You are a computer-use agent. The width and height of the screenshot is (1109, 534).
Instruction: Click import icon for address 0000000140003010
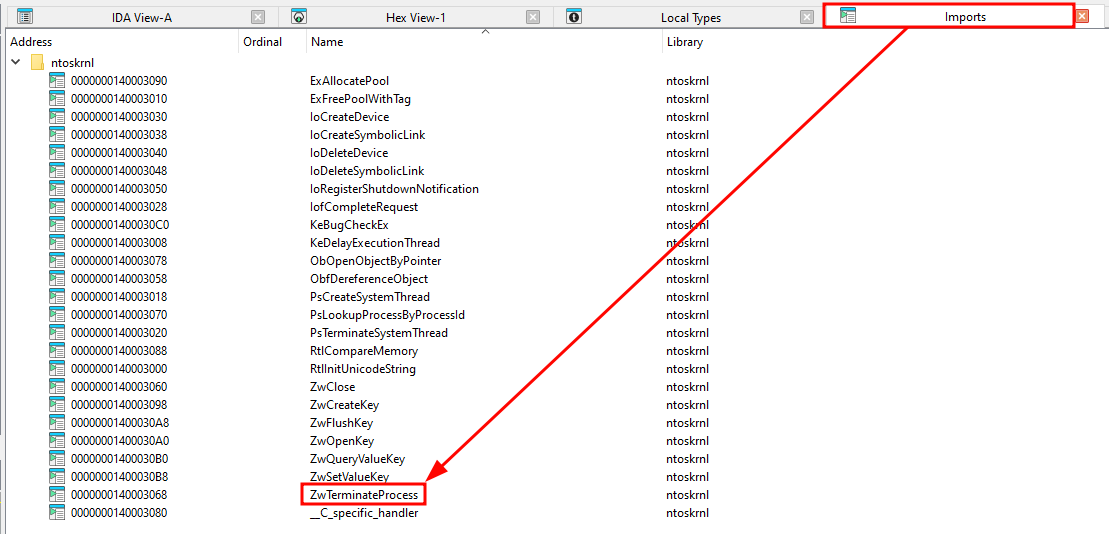[57, 98]
